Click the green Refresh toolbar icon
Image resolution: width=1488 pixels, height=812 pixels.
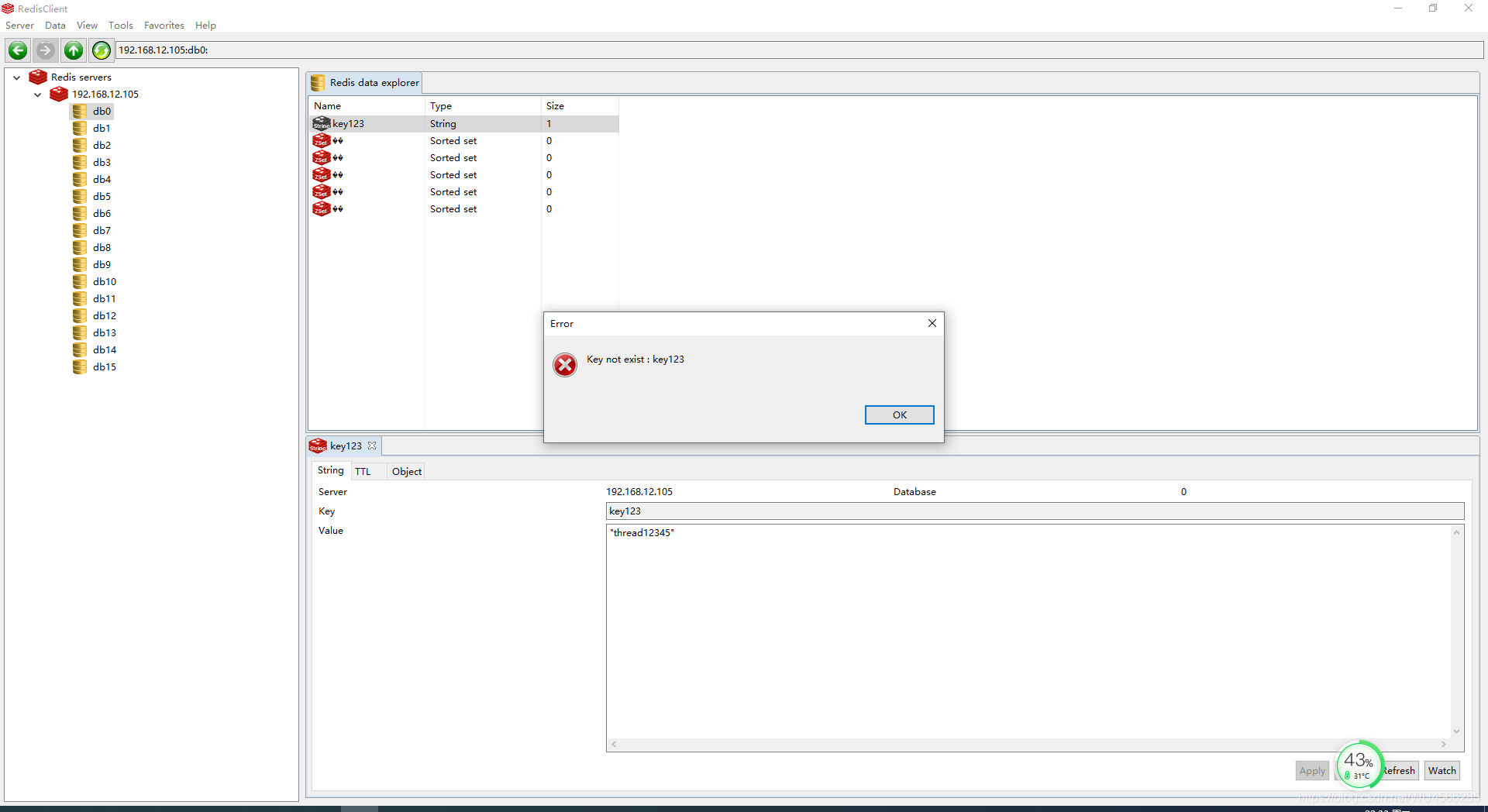102,50
